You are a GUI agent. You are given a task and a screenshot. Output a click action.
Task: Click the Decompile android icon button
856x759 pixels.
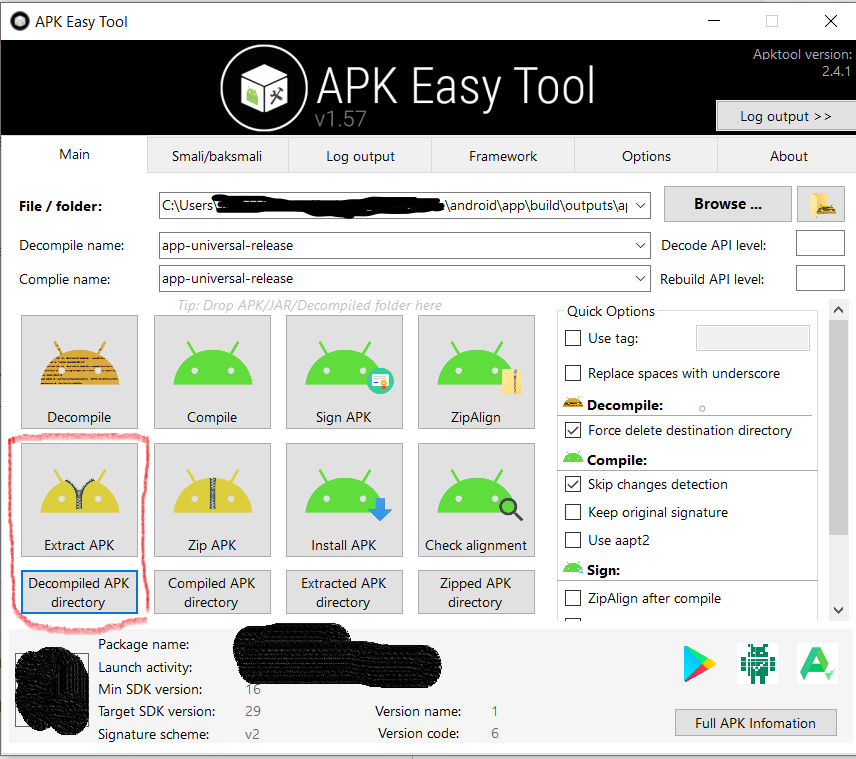(79, 372)
